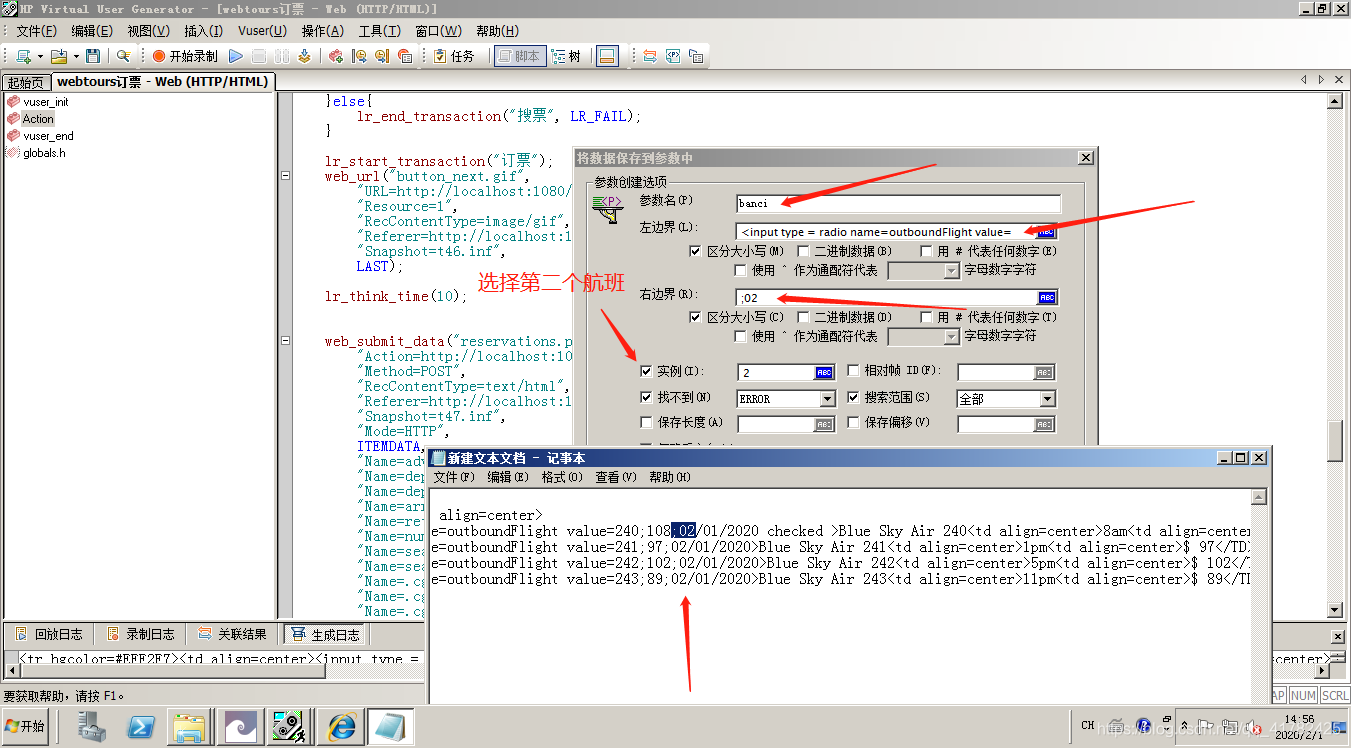Viewport: 1351px width, 748px height.
Task: Open the Vuser(U) menu
Action: [262, 31]
